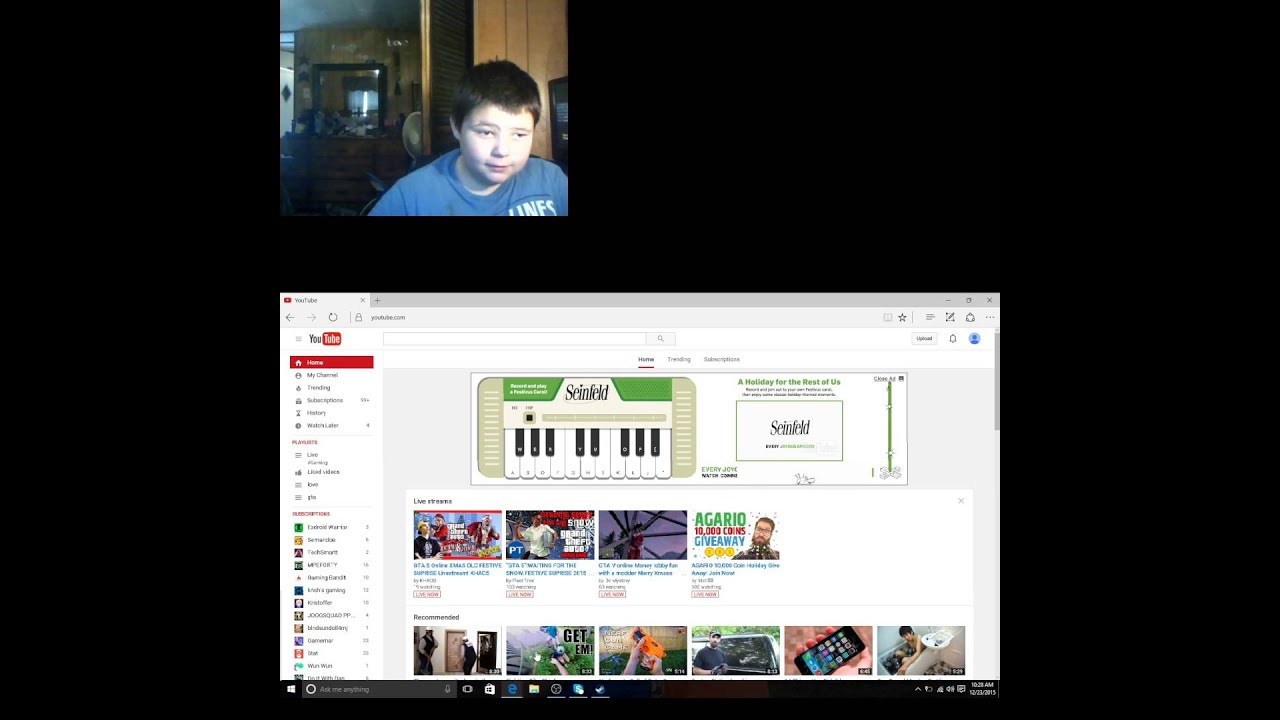Show hidden tray icons chevron
1280x720 pixels.
tap(918, 689)
